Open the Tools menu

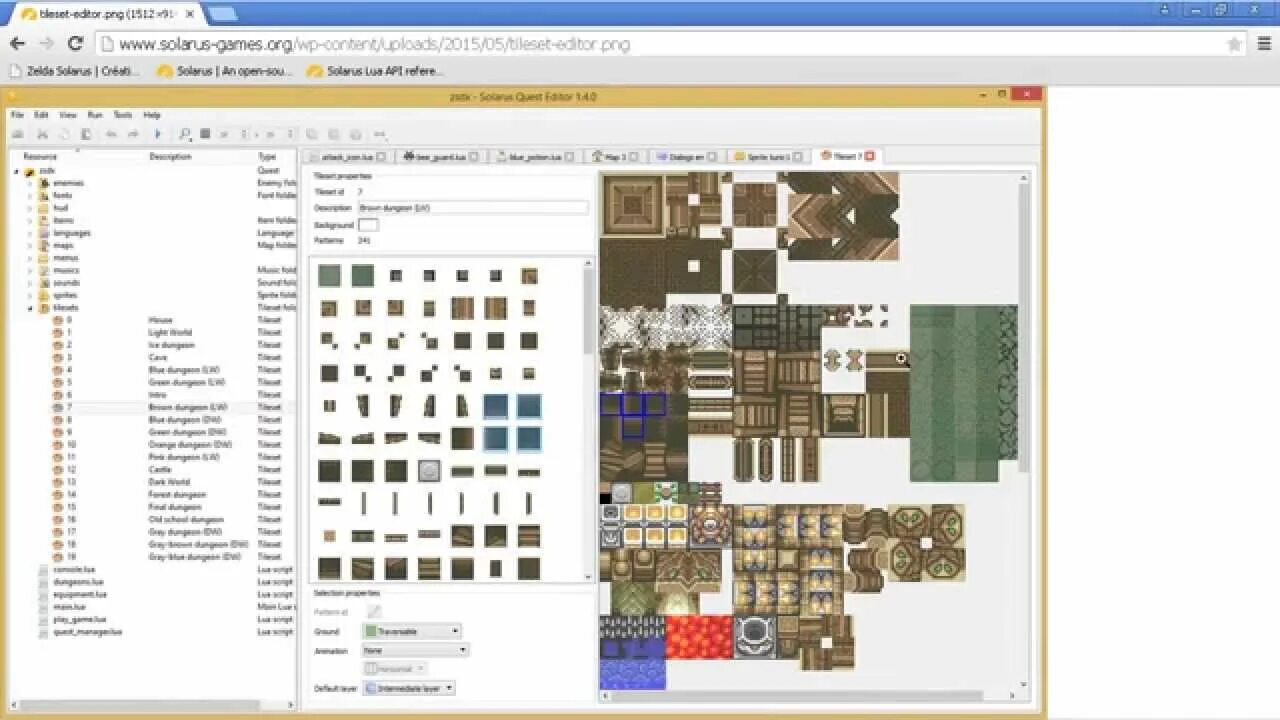[122, 115]
